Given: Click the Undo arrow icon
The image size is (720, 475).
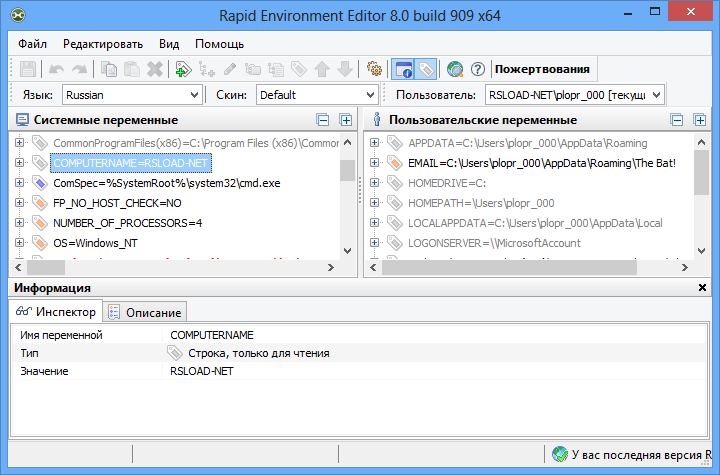Looking at the screenshot, I should tap(56, 69).
